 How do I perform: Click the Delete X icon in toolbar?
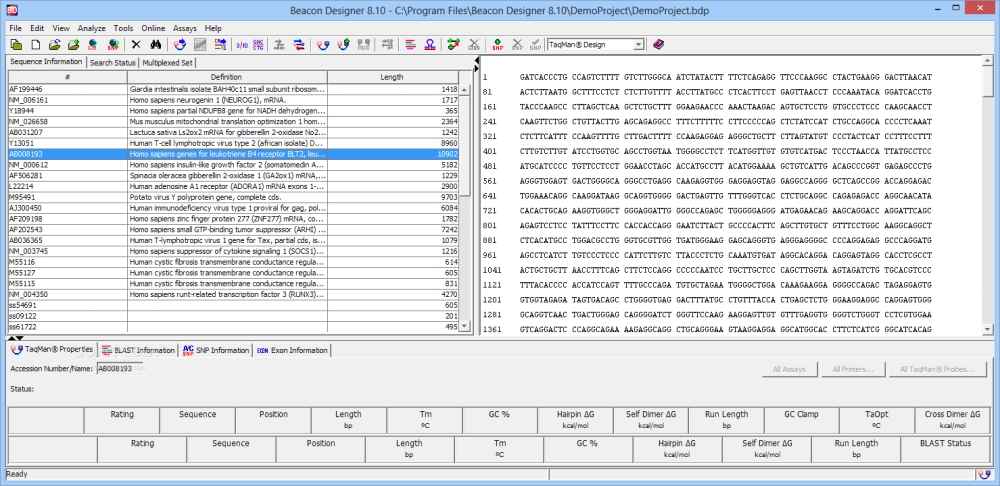pos(136,45)
